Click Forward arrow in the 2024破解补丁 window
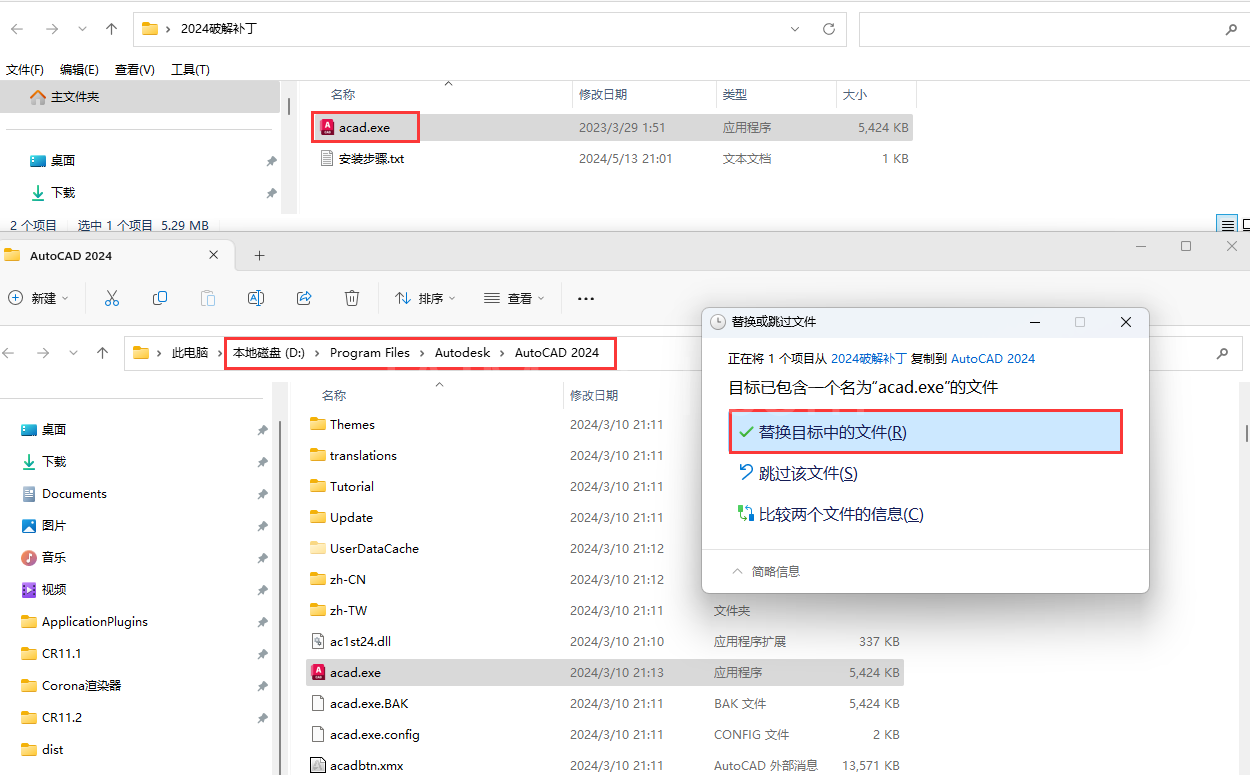Image resolution: width=1250 pixels, height=775 pixels. point(51,29)
